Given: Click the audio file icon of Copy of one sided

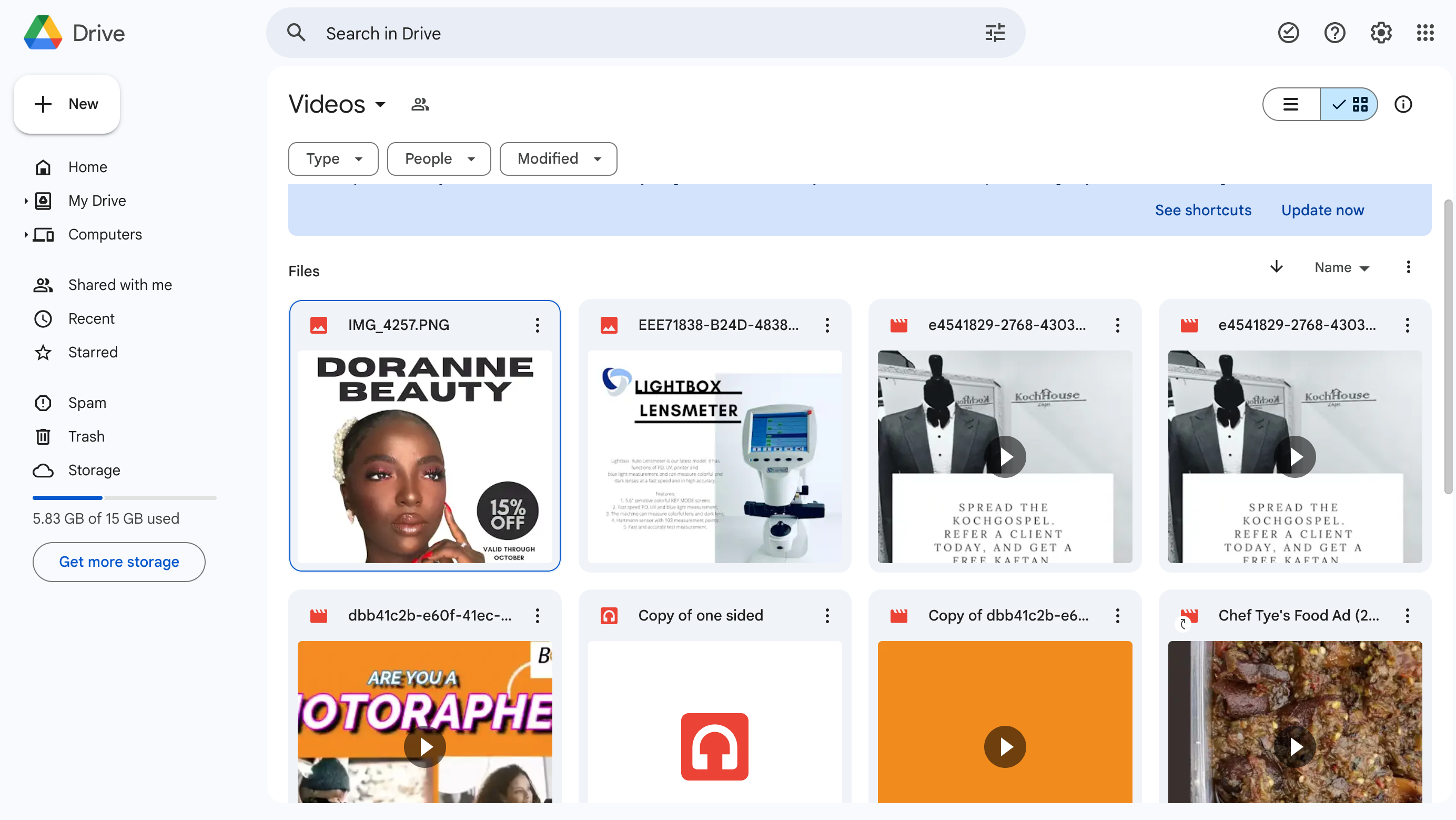Looking at the screenshot, I should point(609,616).
